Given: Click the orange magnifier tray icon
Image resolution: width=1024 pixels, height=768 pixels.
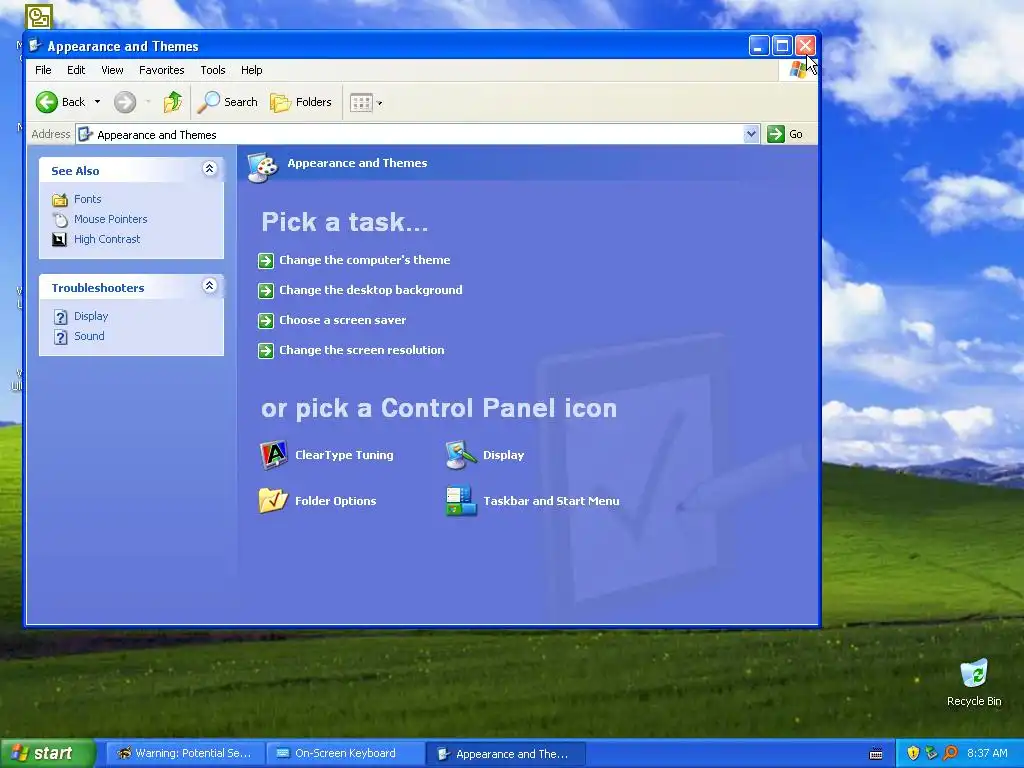Looking at the screenshot, I should (950, 753).
